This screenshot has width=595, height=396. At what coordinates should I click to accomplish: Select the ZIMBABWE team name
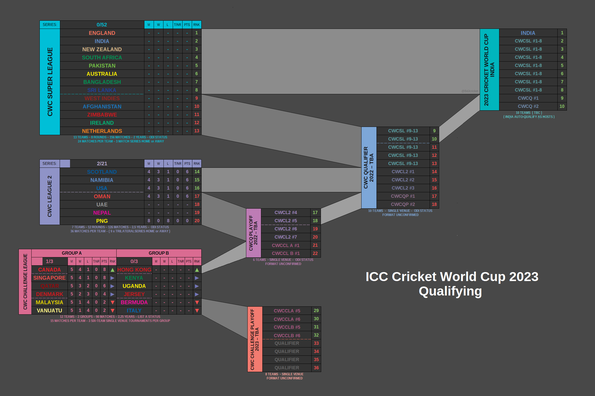pos(102,115)
